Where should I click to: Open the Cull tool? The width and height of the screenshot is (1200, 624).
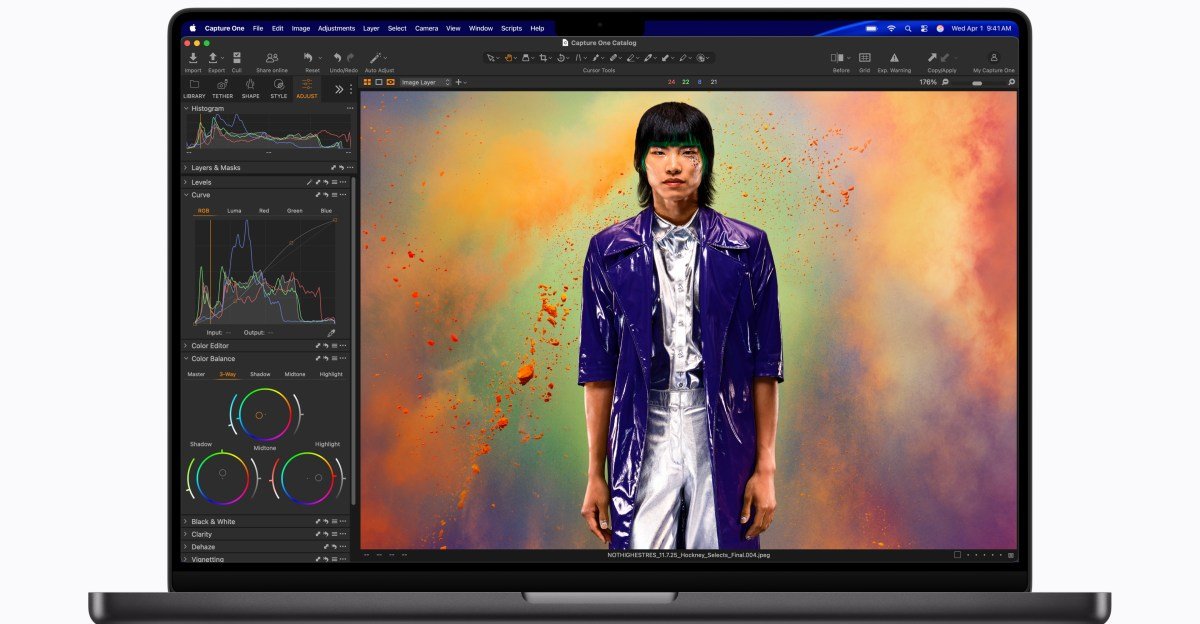tap(237, 57)
